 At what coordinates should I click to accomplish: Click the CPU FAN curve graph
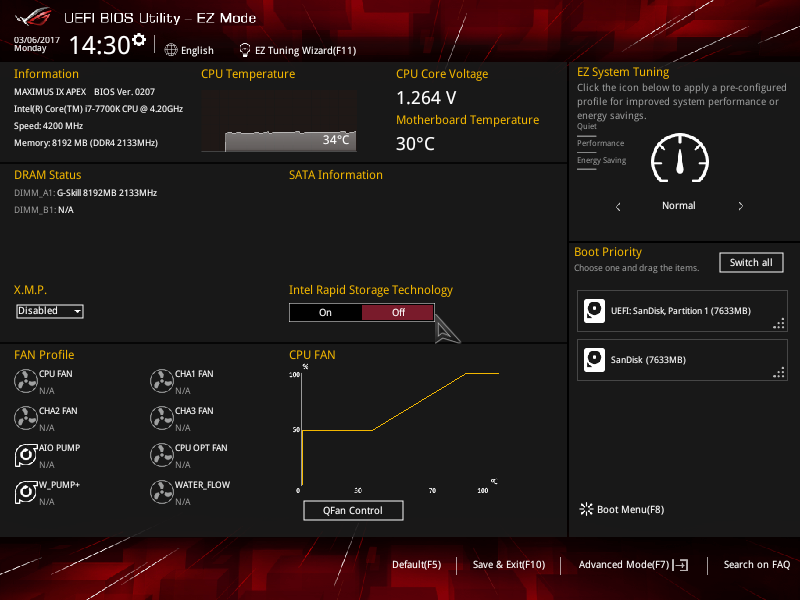tap(397, 430)
